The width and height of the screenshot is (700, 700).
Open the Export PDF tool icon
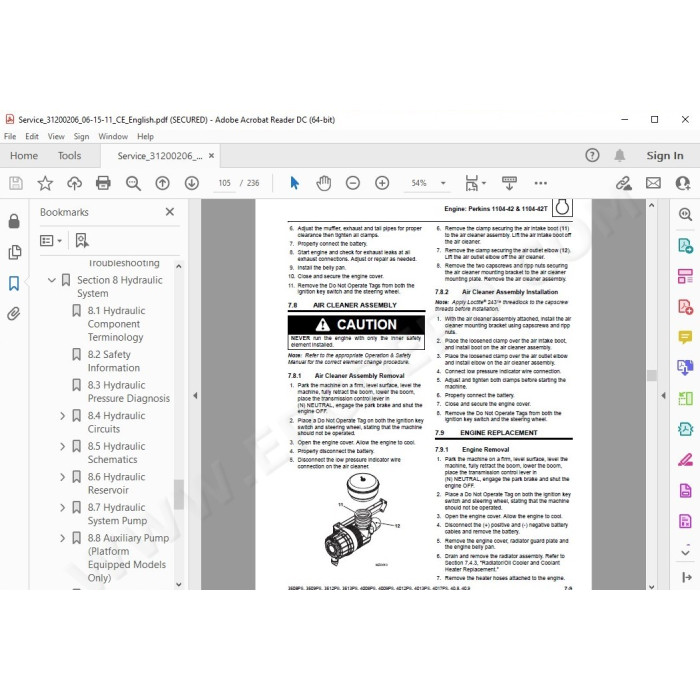pos(685,246)
